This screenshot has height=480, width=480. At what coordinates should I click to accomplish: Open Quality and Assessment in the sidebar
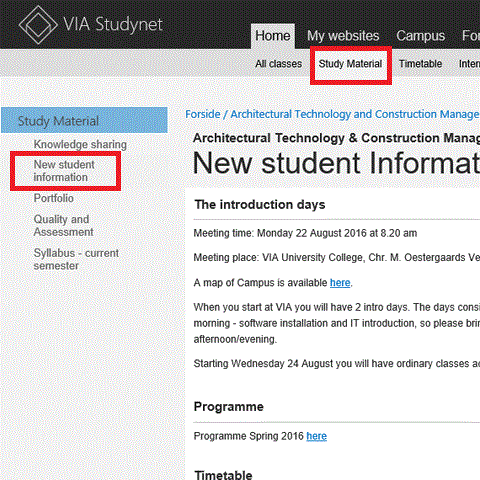click(63, 226)
